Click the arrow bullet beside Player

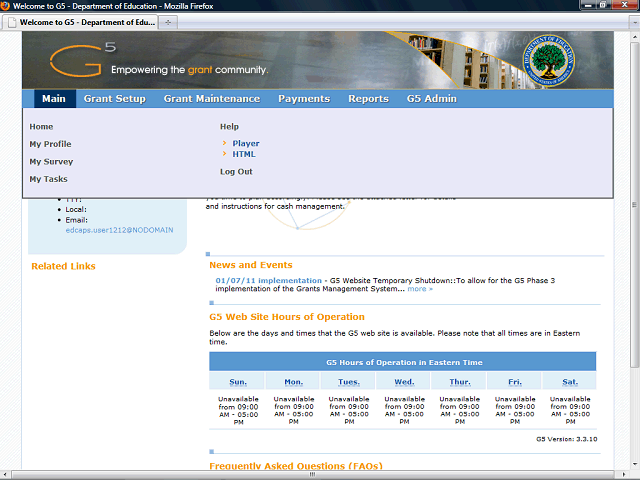point(225,144)
